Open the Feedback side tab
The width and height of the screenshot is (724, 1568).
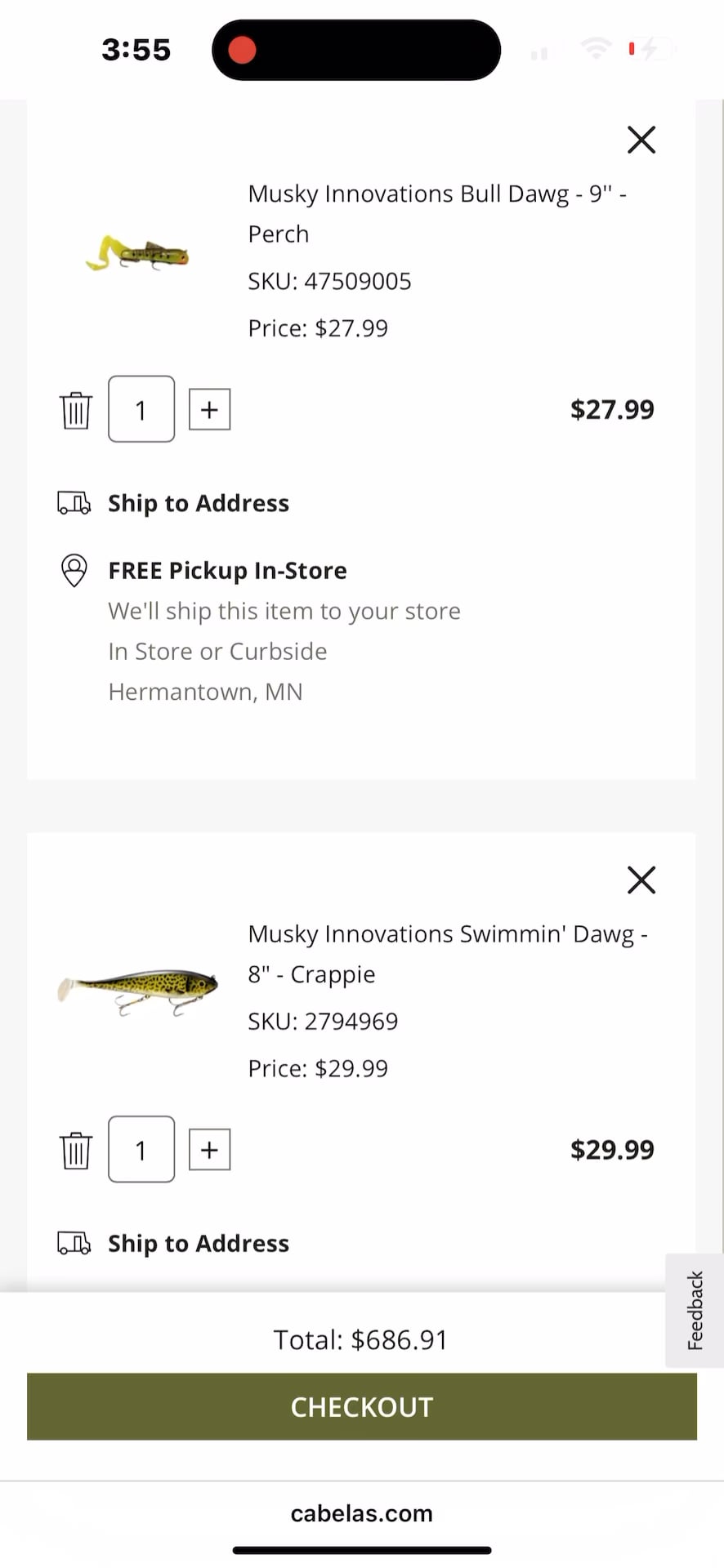(695, 1310)
